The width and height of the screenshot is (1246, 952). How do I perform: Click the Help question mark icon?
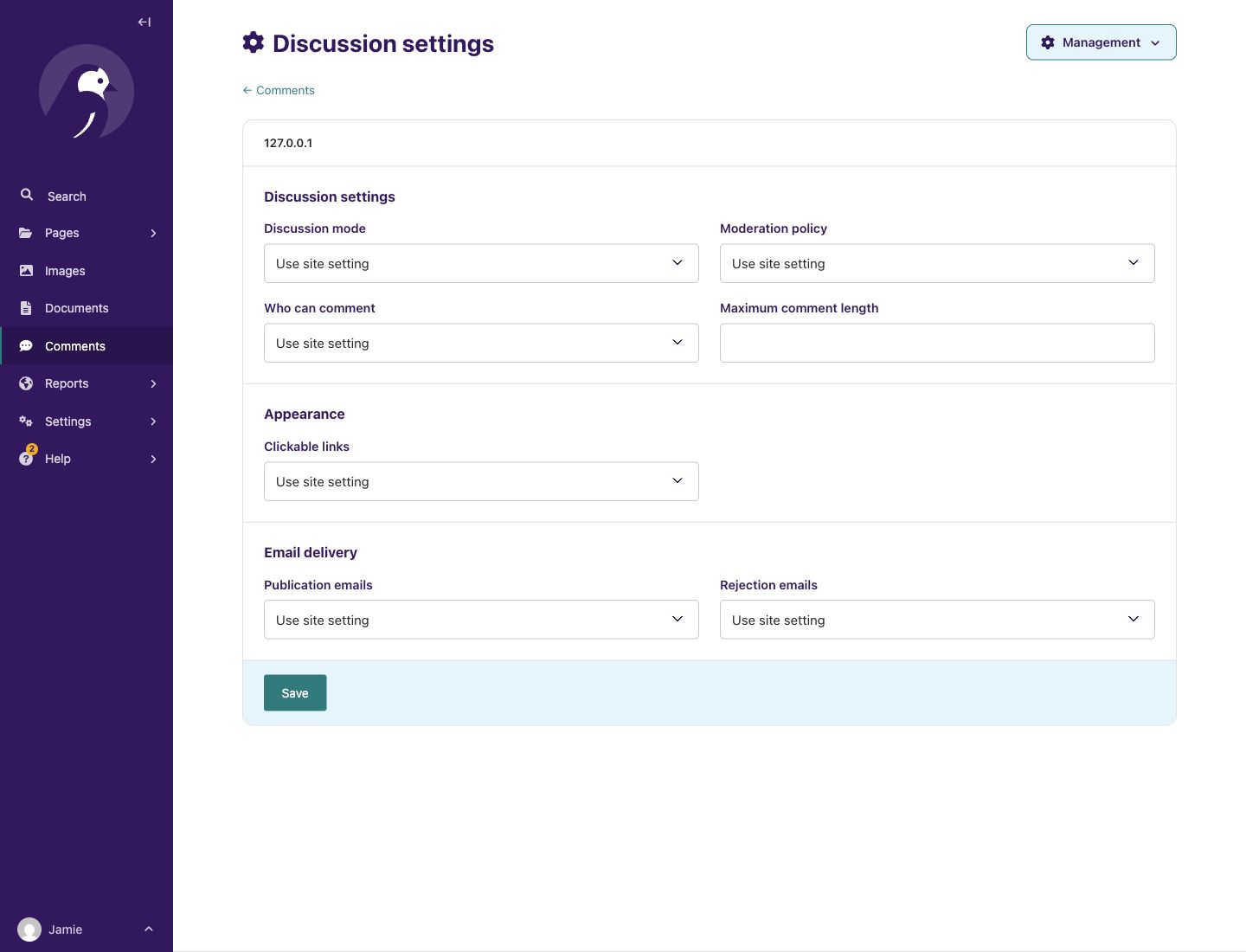pyautogui.click(x=26, y=459)
